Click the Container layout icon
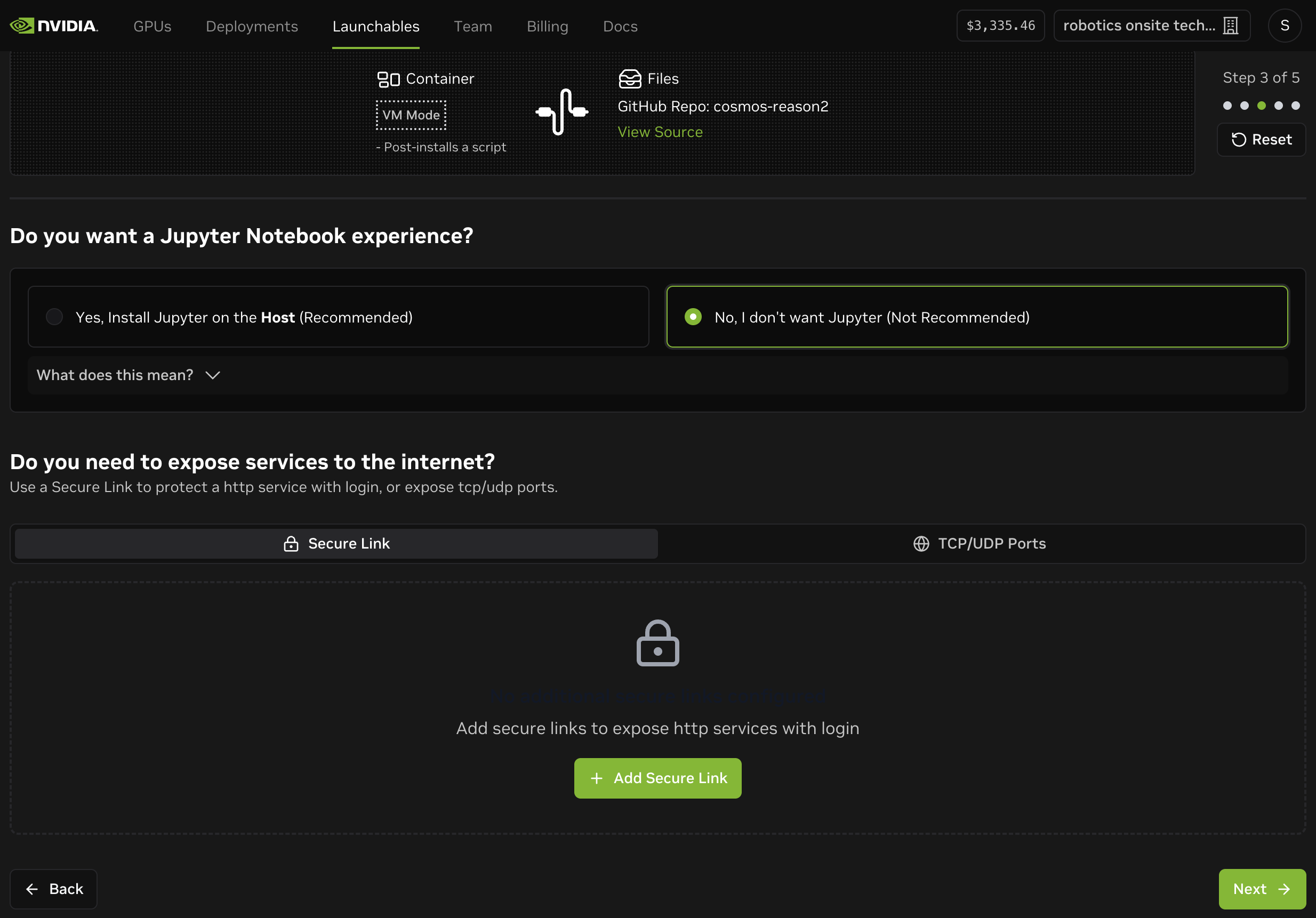 (x=388, y=79)
